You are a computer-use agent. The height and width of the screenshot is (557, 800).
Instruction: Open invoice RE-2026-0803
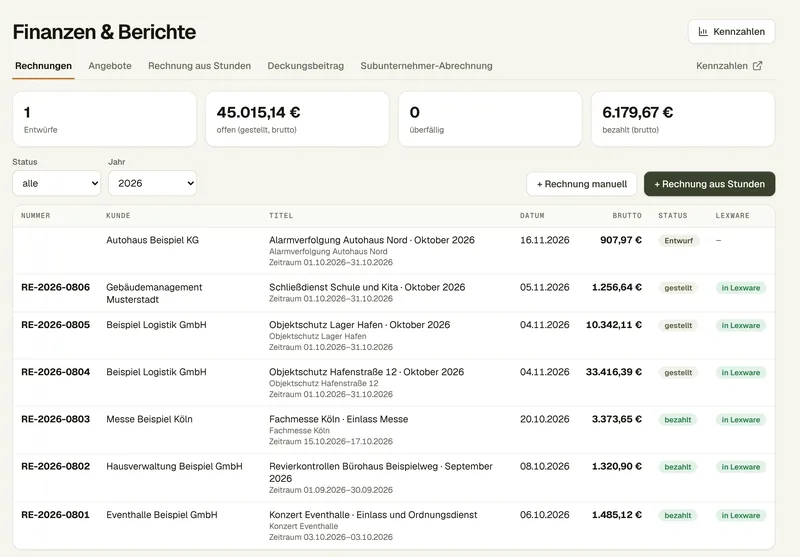[56, 419]
